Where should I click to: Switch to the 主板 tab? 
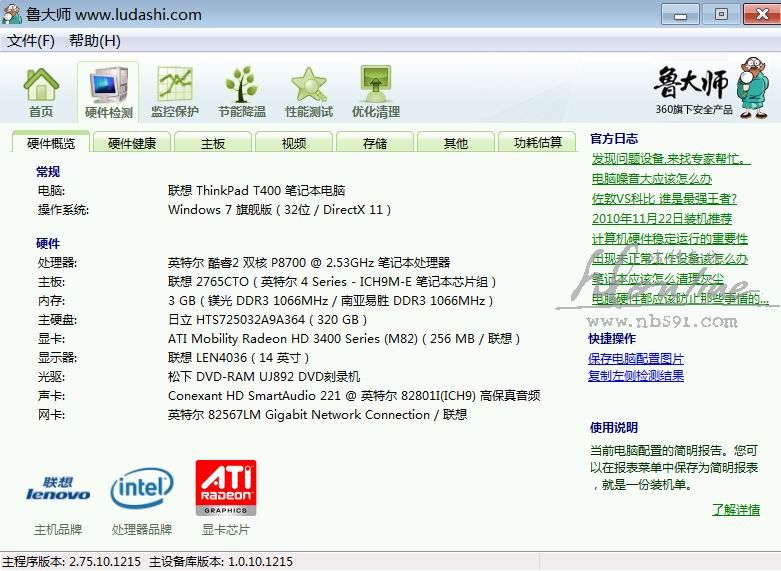click(213, 143)
